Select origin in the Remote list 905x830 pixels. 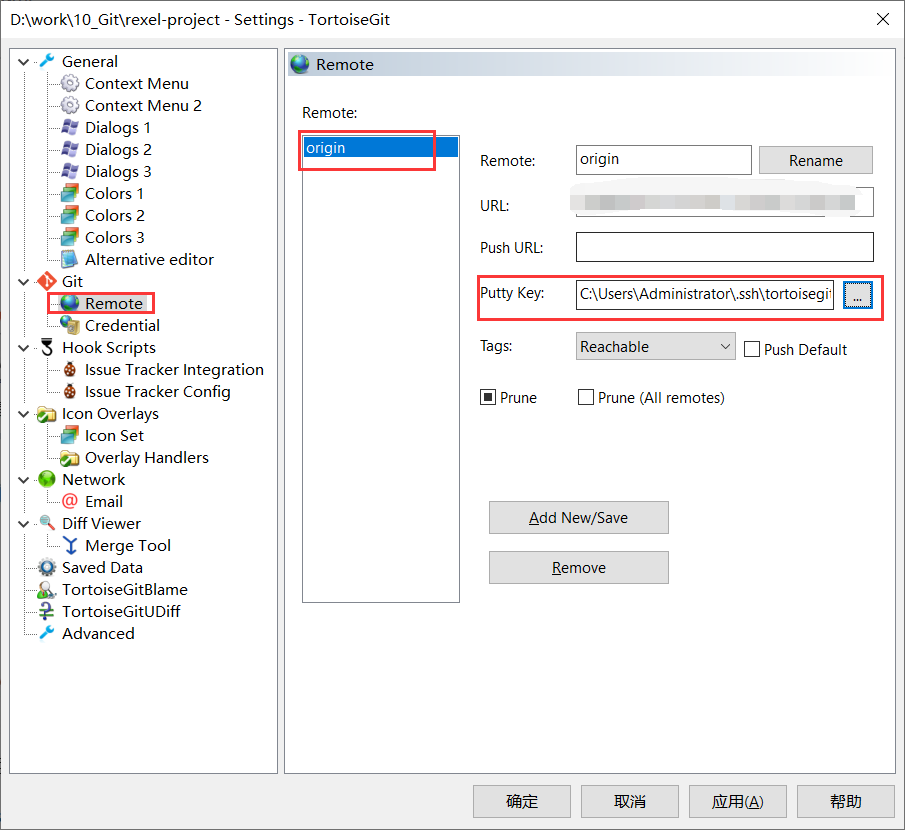381,148
